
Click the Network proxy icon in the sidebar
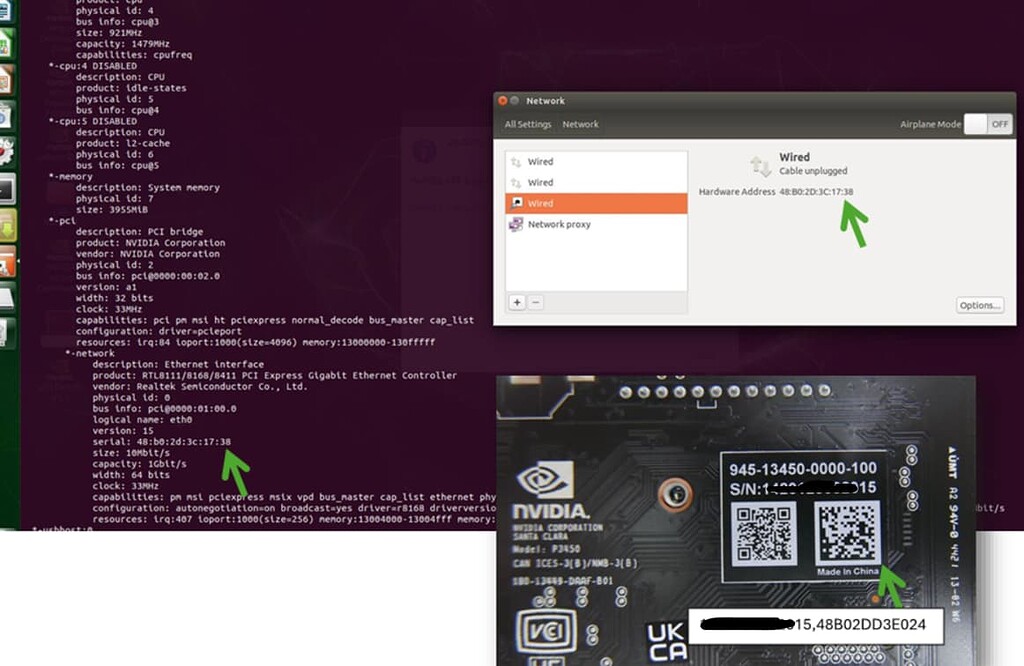pyautogui.click(x=516, y=224)
